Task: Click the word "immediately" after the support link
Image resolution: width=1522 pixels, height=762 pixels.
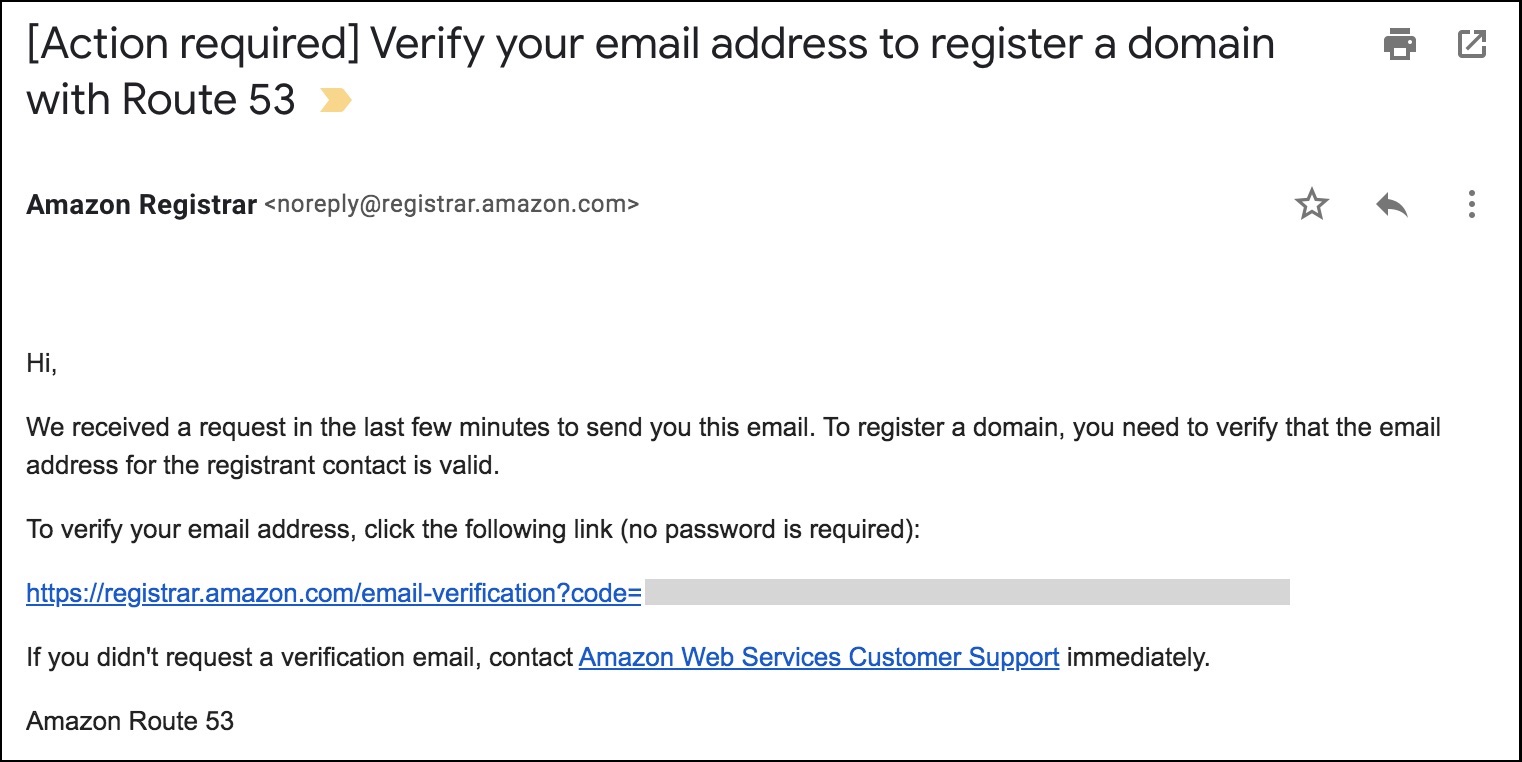Action: (x=1137, y=658)
